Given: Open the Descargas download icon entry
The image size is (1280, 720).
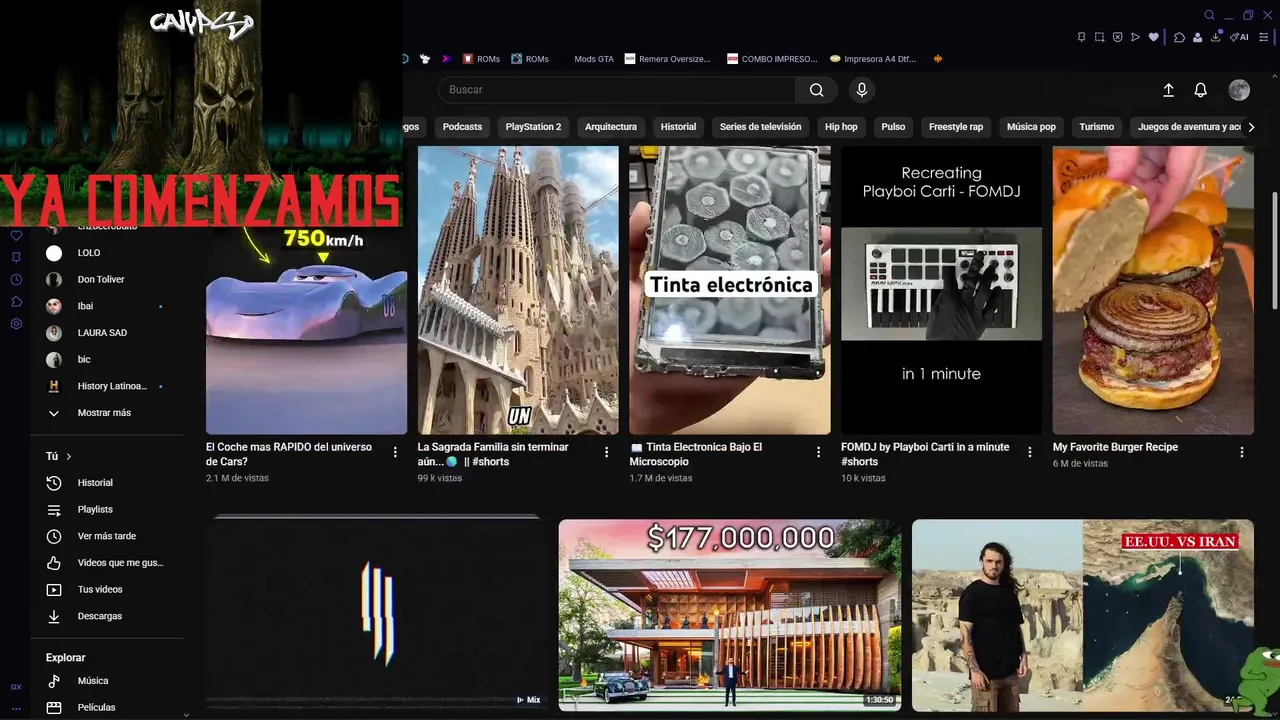Looking at the screenshot, I should [x=54, y=616].
